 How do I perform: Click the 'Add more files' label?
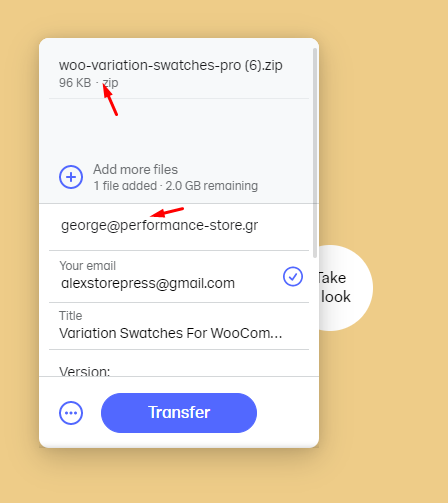coord(135,169)
